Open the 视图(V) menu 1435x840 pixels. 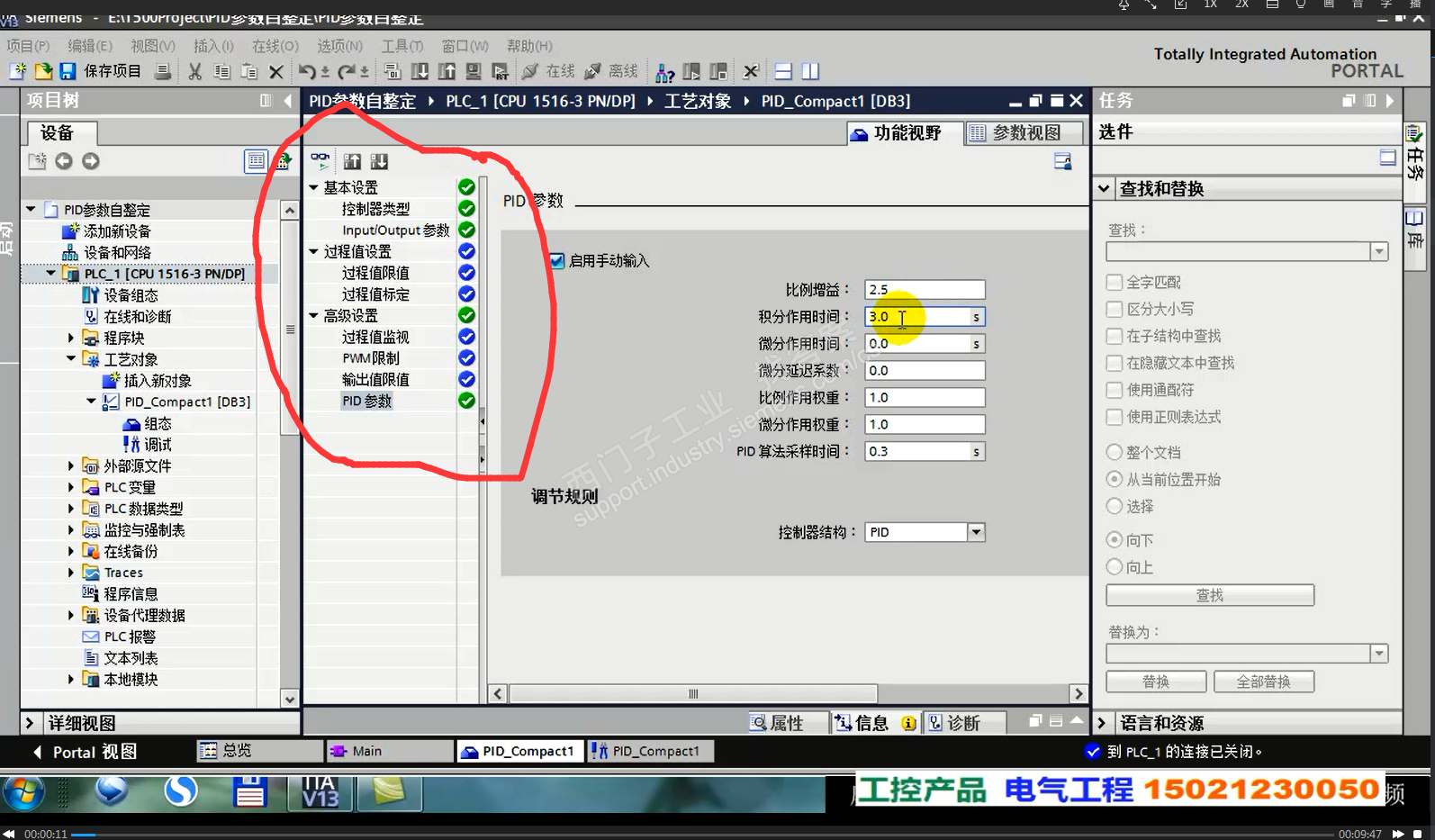(x=153, y=46)
